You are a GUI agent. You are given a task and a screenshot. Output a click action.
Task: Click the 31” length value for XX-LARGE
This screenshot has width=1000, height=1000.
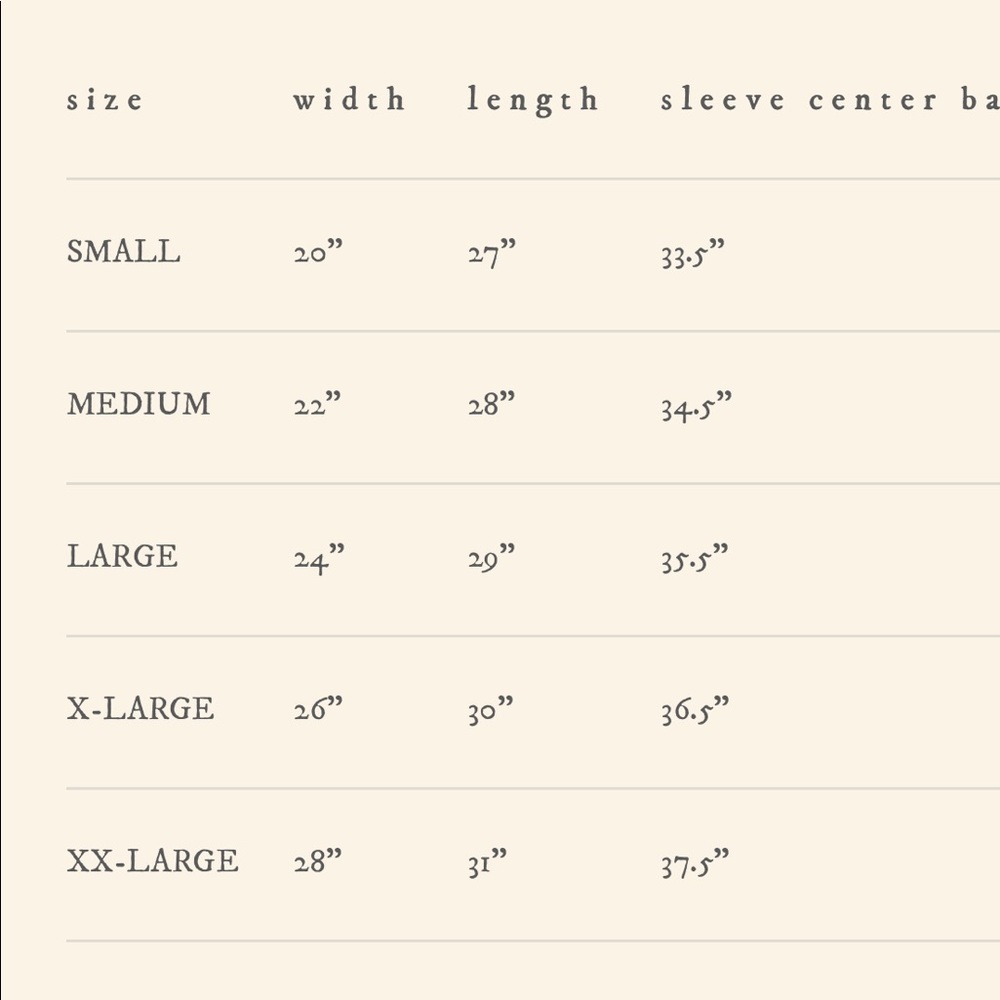(x=487, y=862)
